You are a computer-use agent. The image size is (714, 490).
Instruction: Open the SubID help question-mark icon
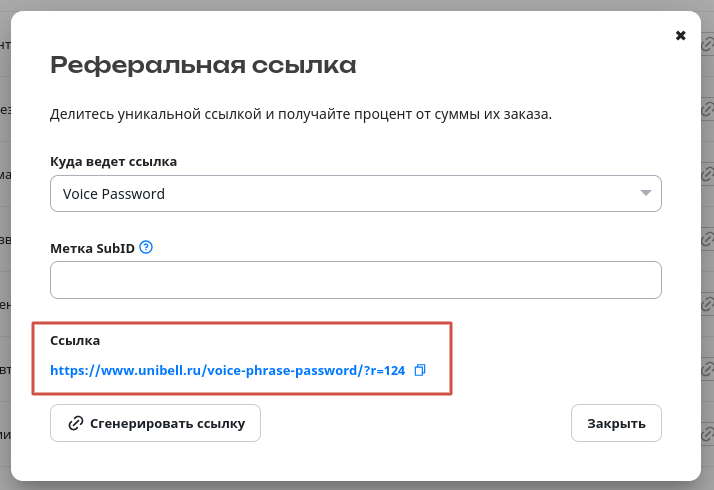(146, 247)
